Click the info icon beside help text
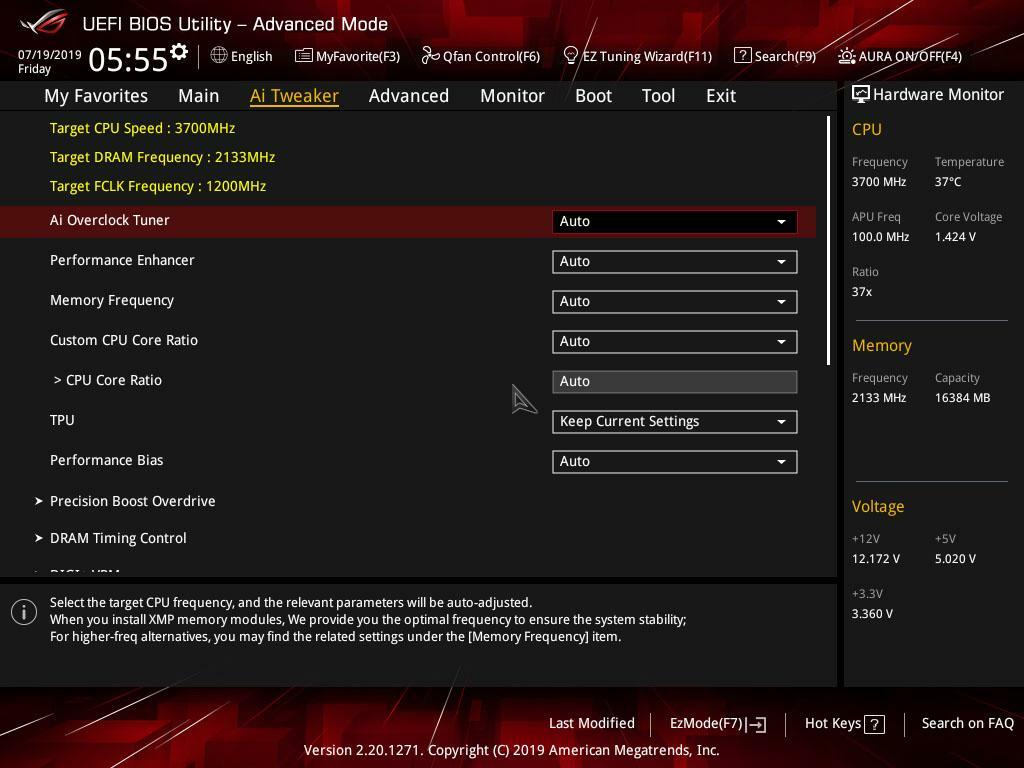The height and width of the screenshot is (768, 1024). (24, 613)
